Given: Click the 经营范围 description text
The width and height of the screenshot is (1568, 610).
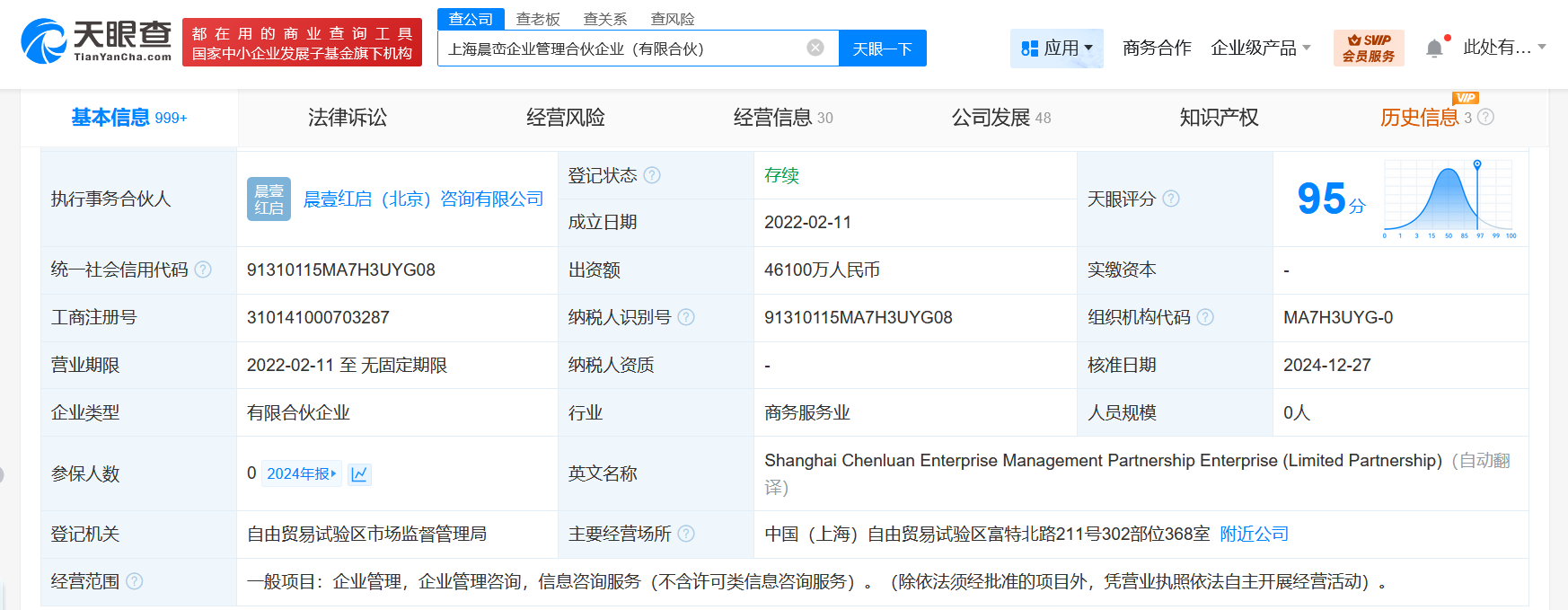Looking at the screenshot, I should (x=816, y=581).
